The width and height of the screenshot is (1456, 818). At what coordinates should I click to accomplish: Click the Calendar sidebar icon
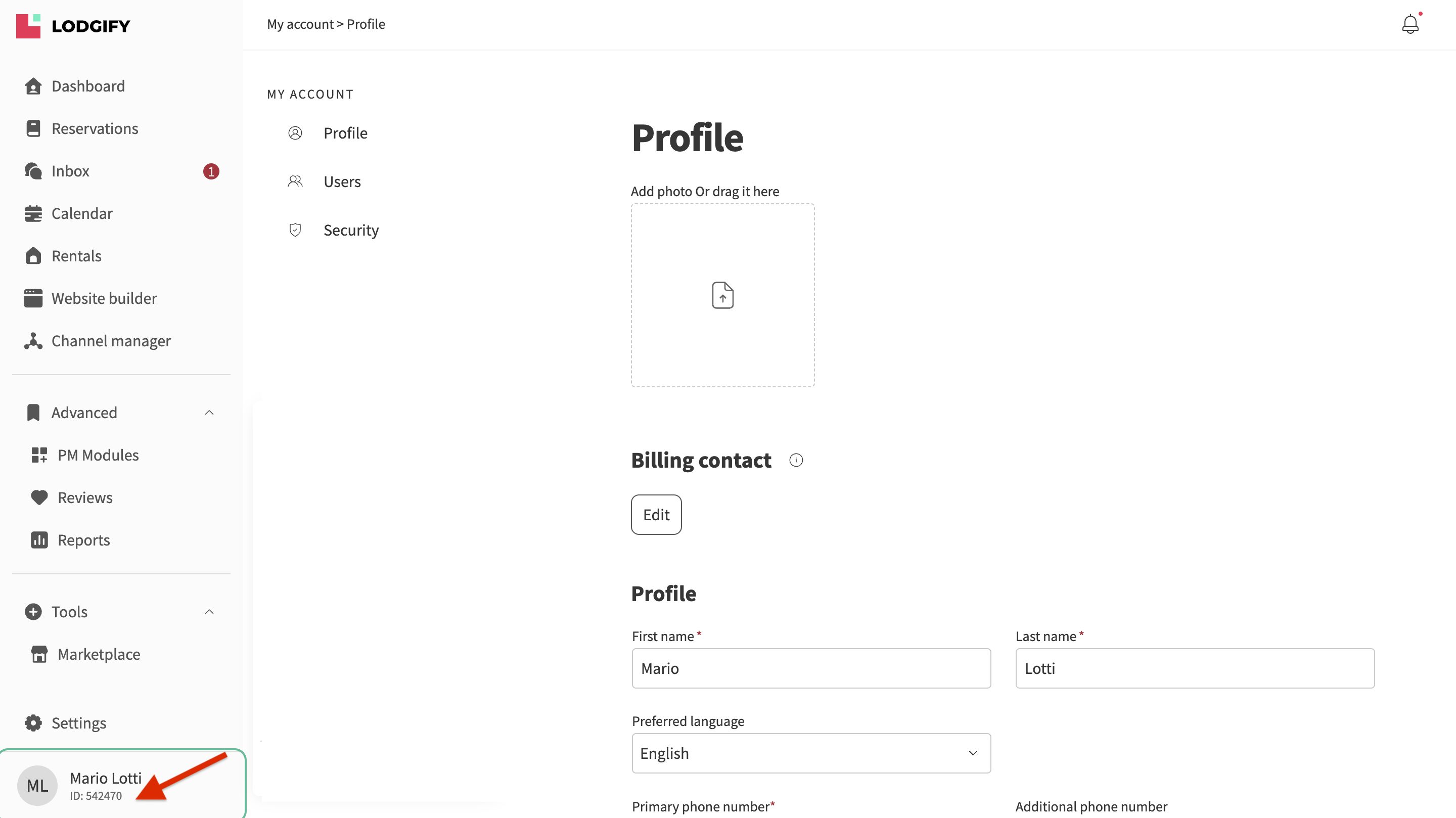click(33, 214)
